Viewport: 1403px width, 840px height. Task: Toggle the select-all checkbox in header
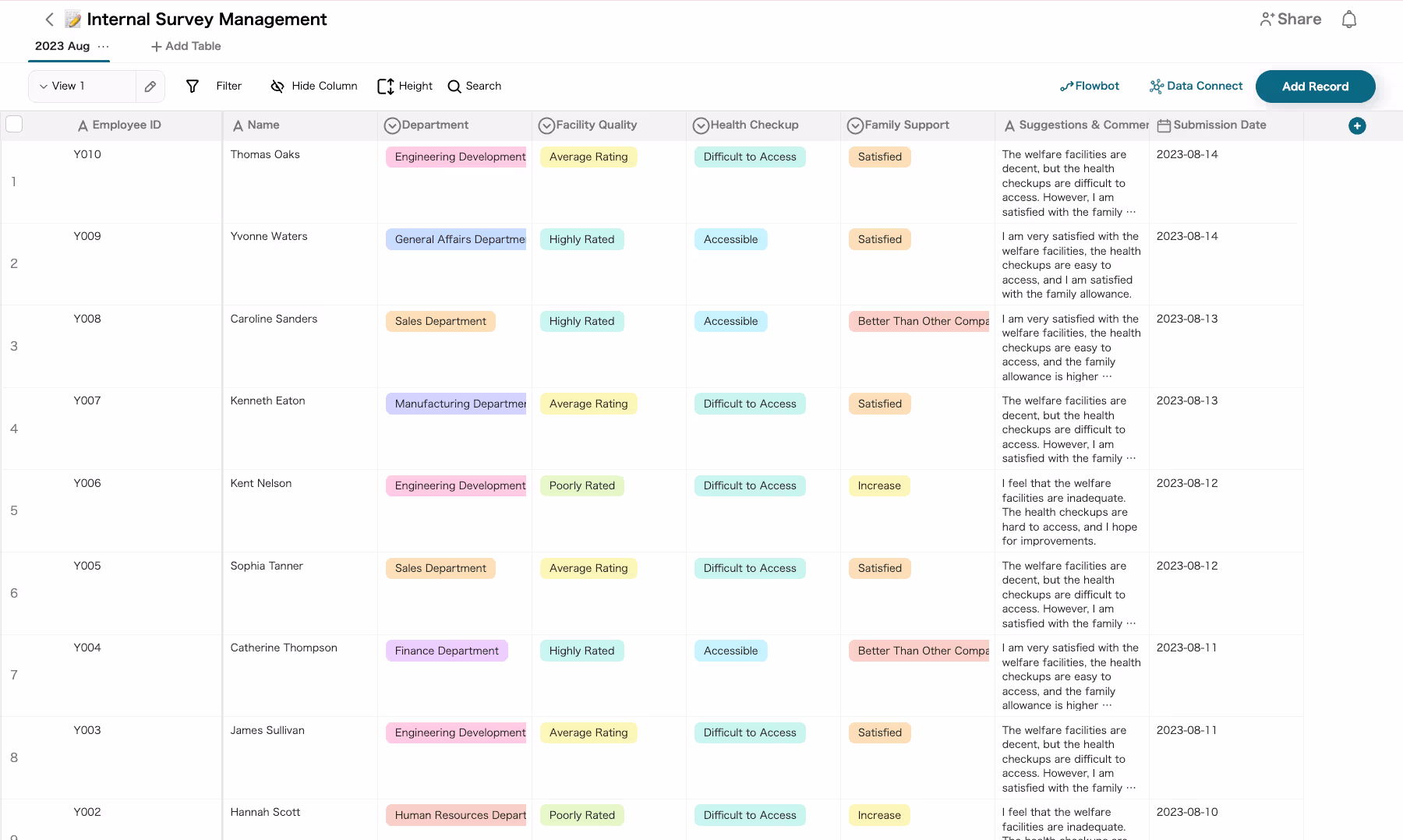click(x=14, y=124)
